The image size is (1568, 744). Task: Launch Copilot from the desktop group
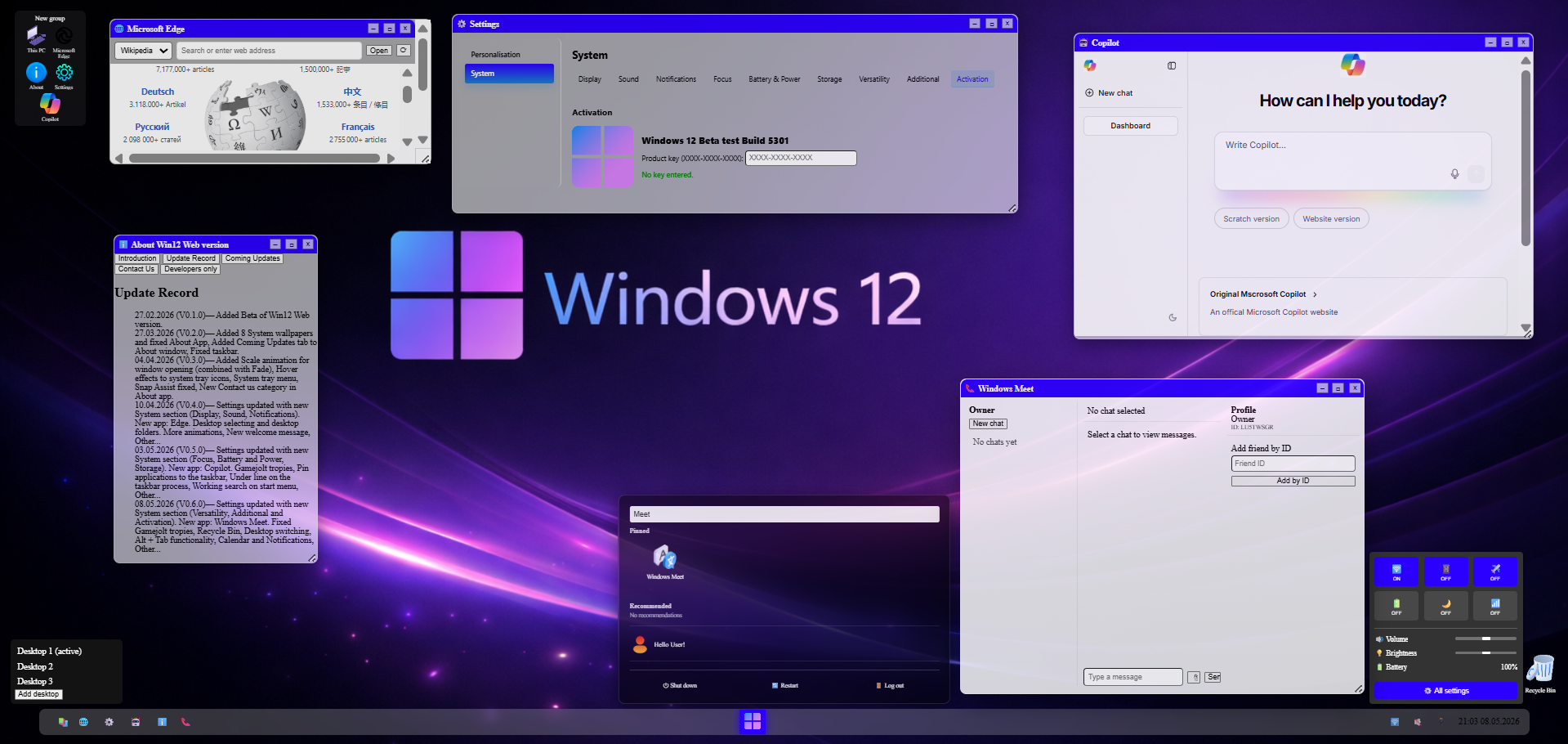coord(50,106)
